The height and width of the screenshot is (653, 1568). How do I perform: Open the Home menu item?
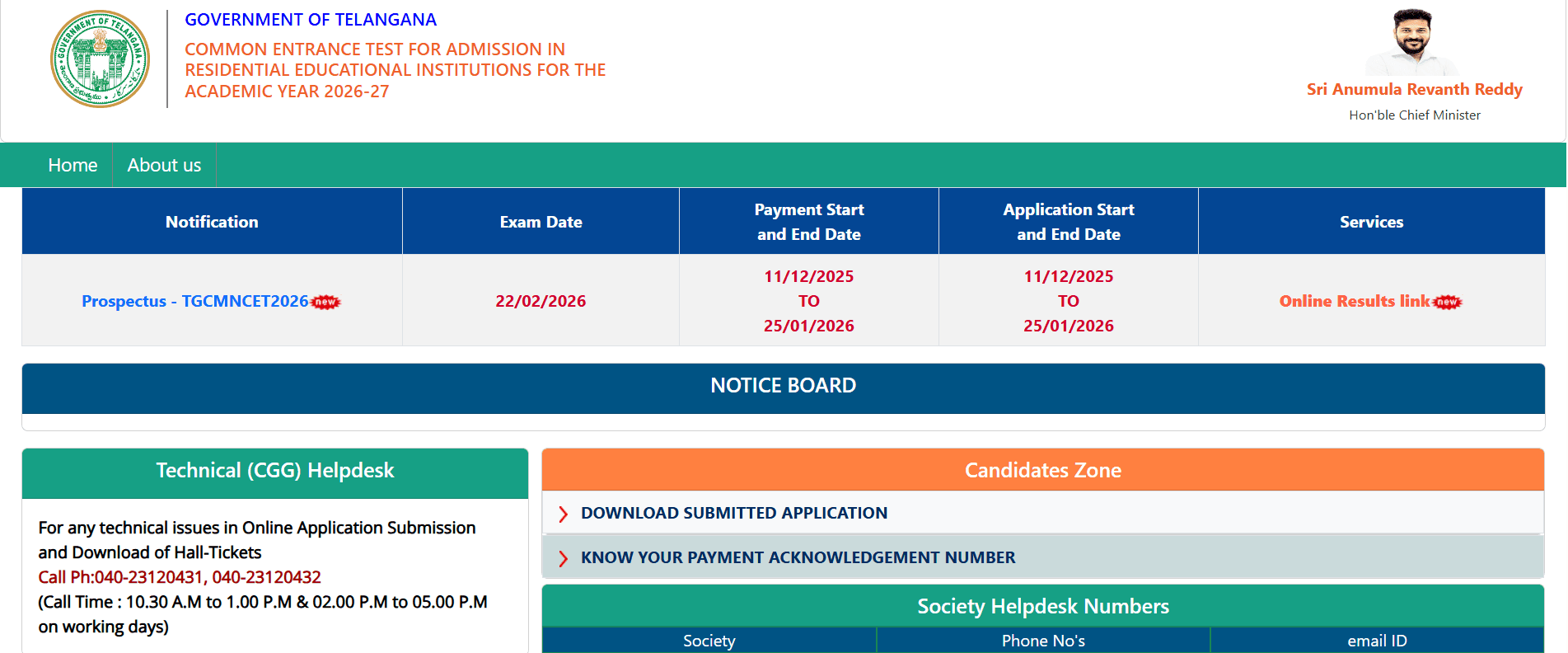pyautogui.click(x=73, y=165)
